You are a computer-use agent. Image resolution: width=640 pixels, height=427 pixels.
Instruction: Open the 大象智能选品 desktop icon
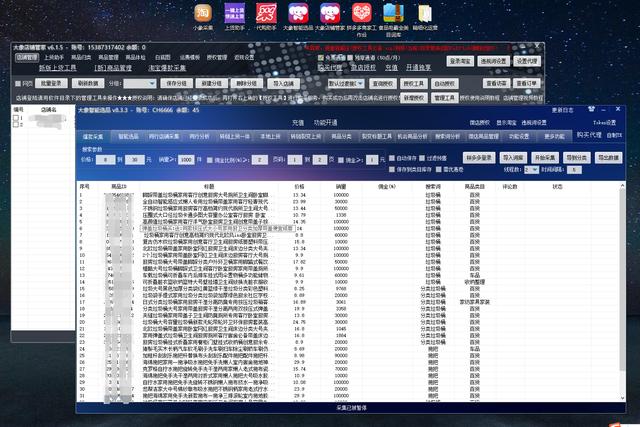(x=298, y=13)
